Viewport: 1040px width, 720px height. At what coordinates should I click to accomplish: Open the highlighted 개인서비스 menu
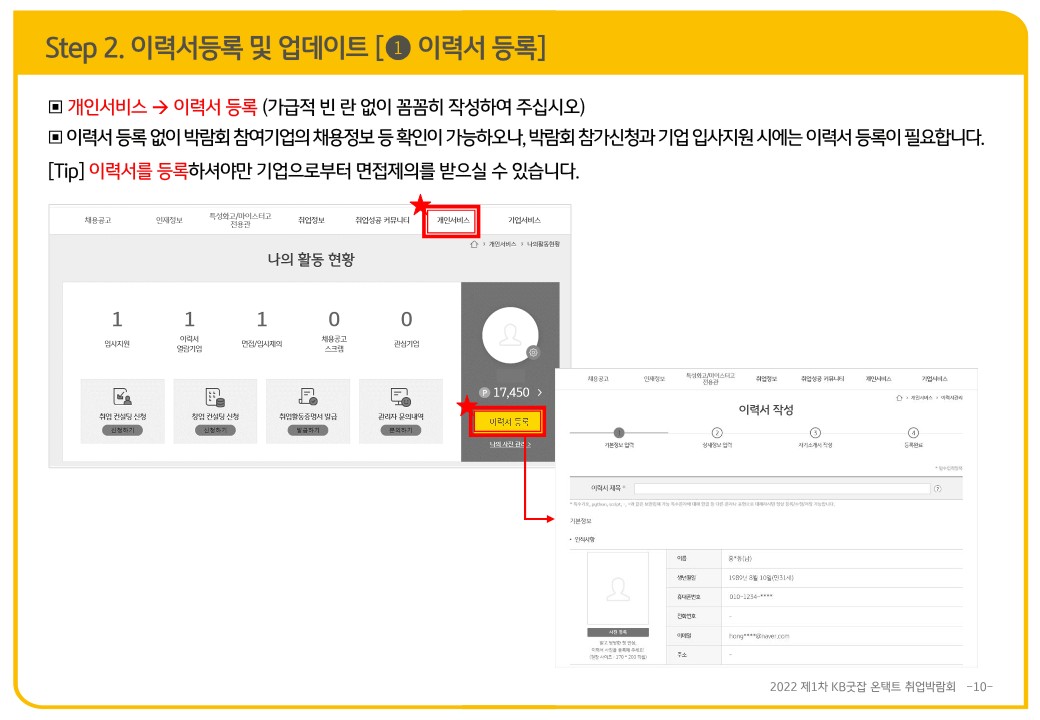click(x=453, y=220)
